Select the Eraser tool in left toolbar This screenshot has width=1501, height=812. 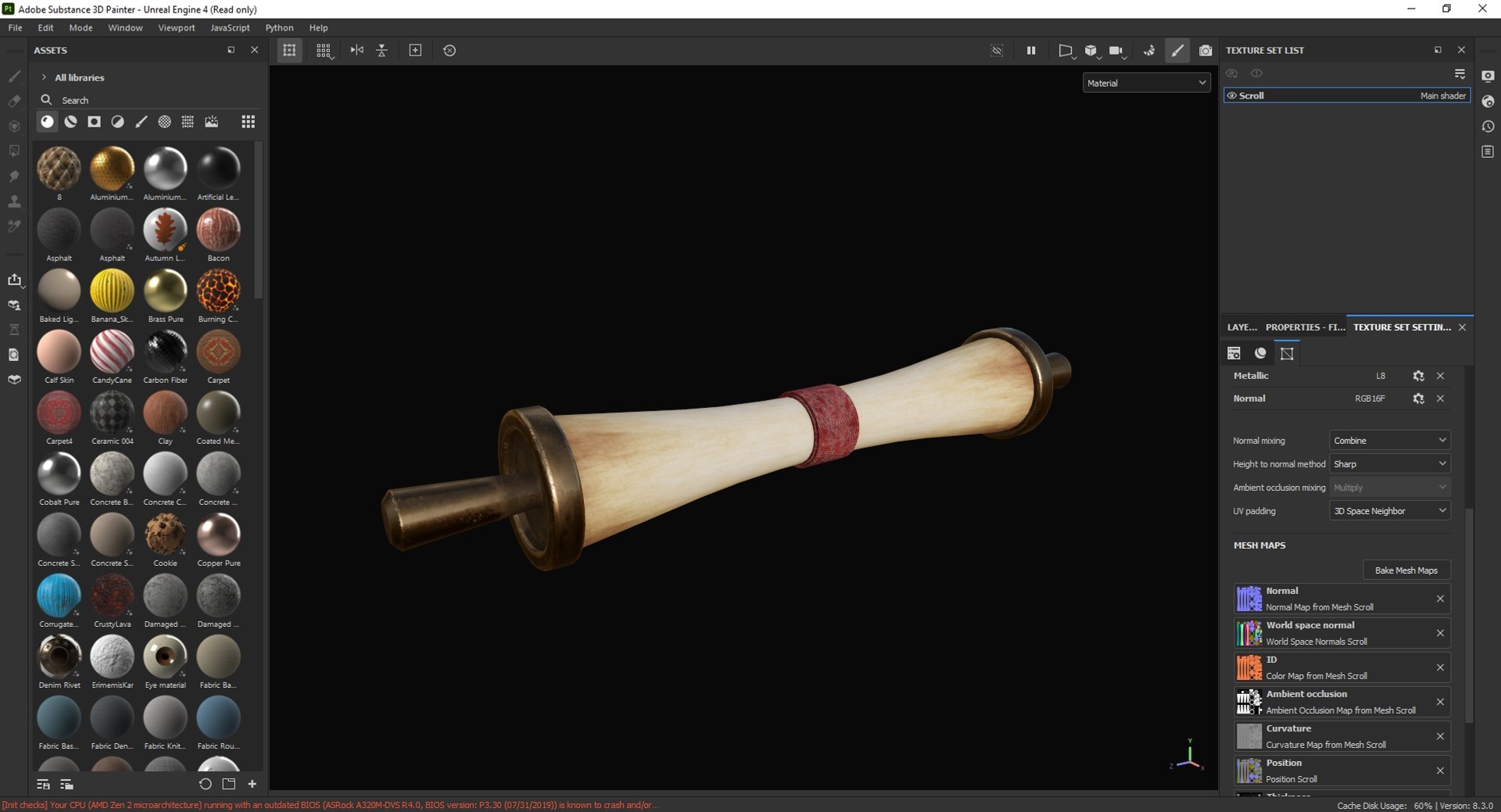(x=14, y=101)
